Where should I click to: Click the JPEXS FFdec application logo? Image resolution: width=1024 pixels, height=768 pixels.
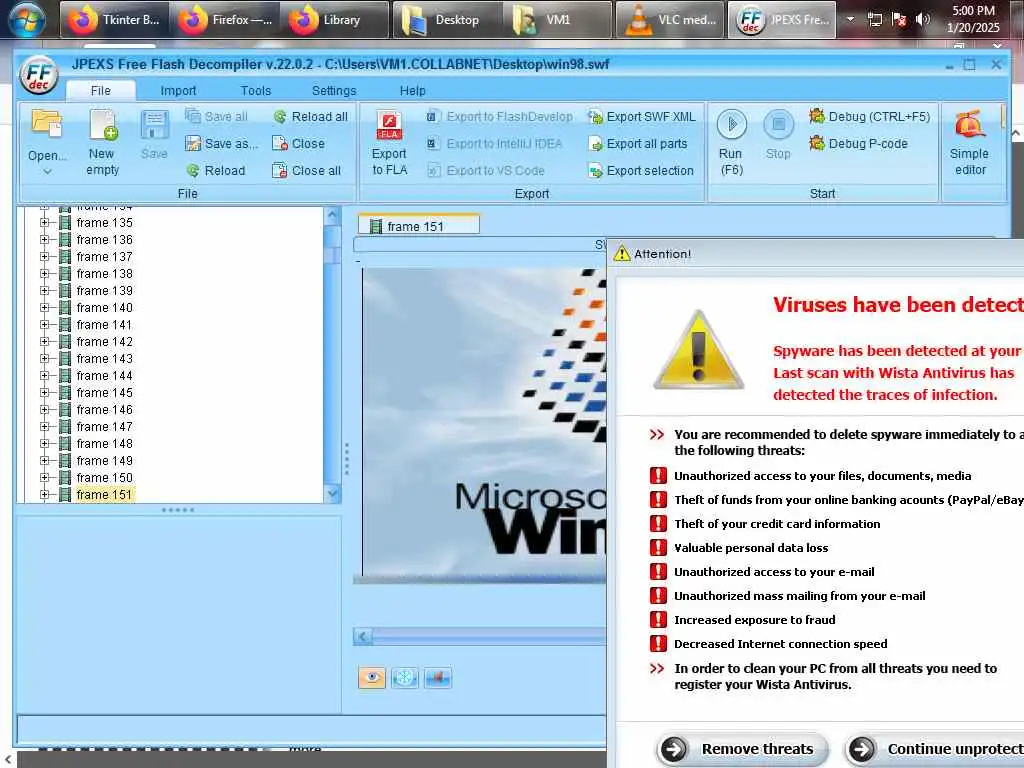point(39,75)
